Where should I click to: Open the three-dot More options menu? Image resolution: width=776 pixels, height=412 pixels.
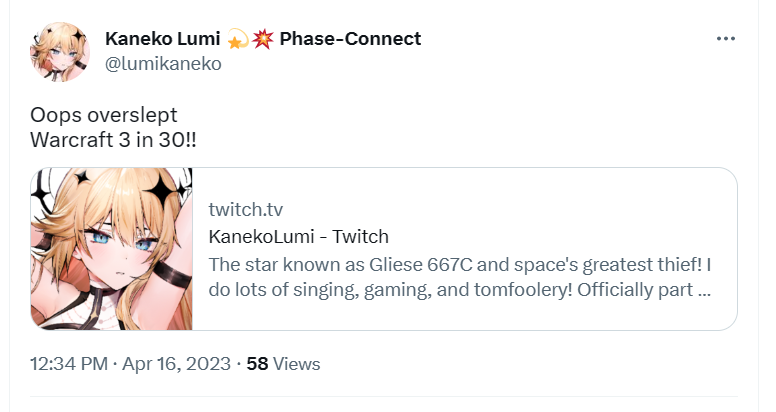click(x=727, y=39)
